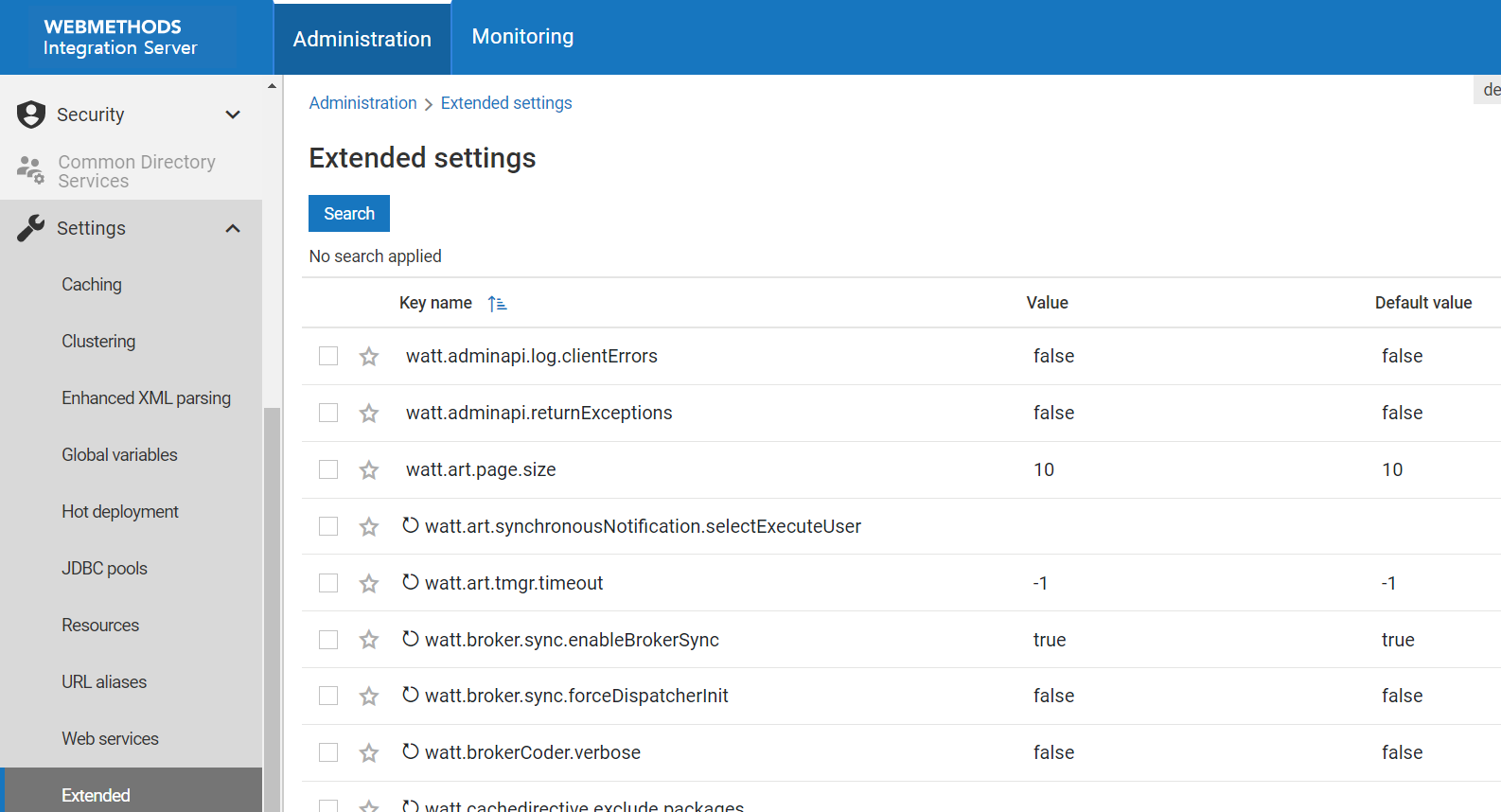Click the sidebar scroll-up arrow
The width and height of the screenshot is (1501, 812).
tap(272, 86)
